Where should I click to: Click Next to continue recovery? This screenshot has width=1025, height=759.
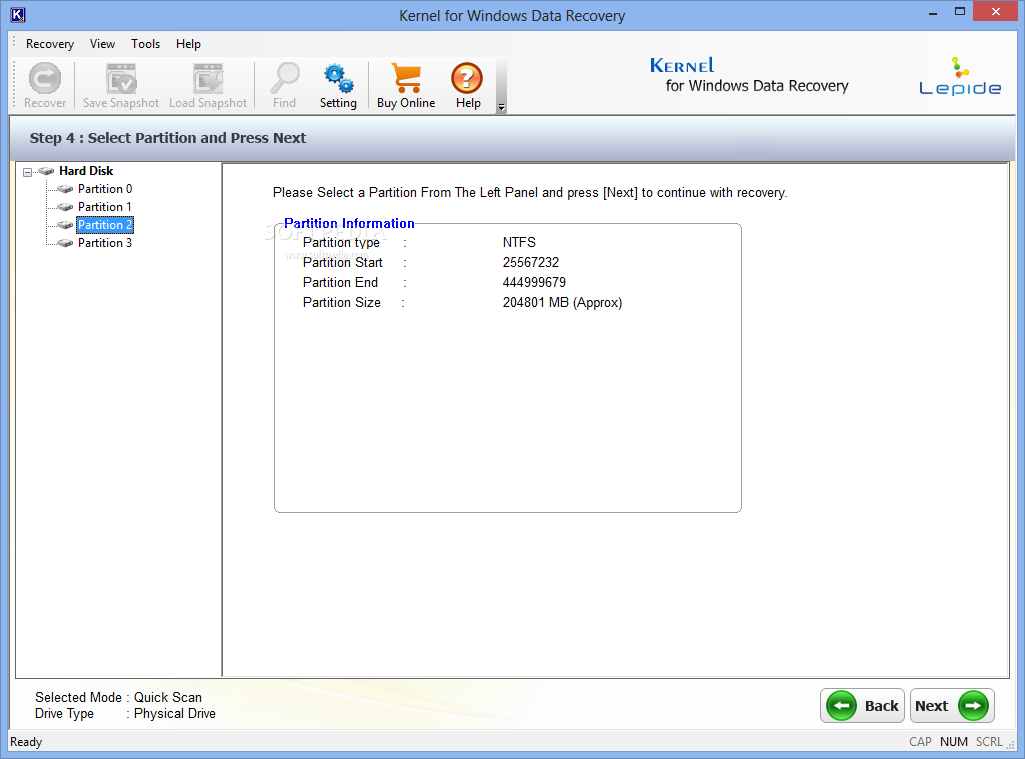[x=952, y=705]
